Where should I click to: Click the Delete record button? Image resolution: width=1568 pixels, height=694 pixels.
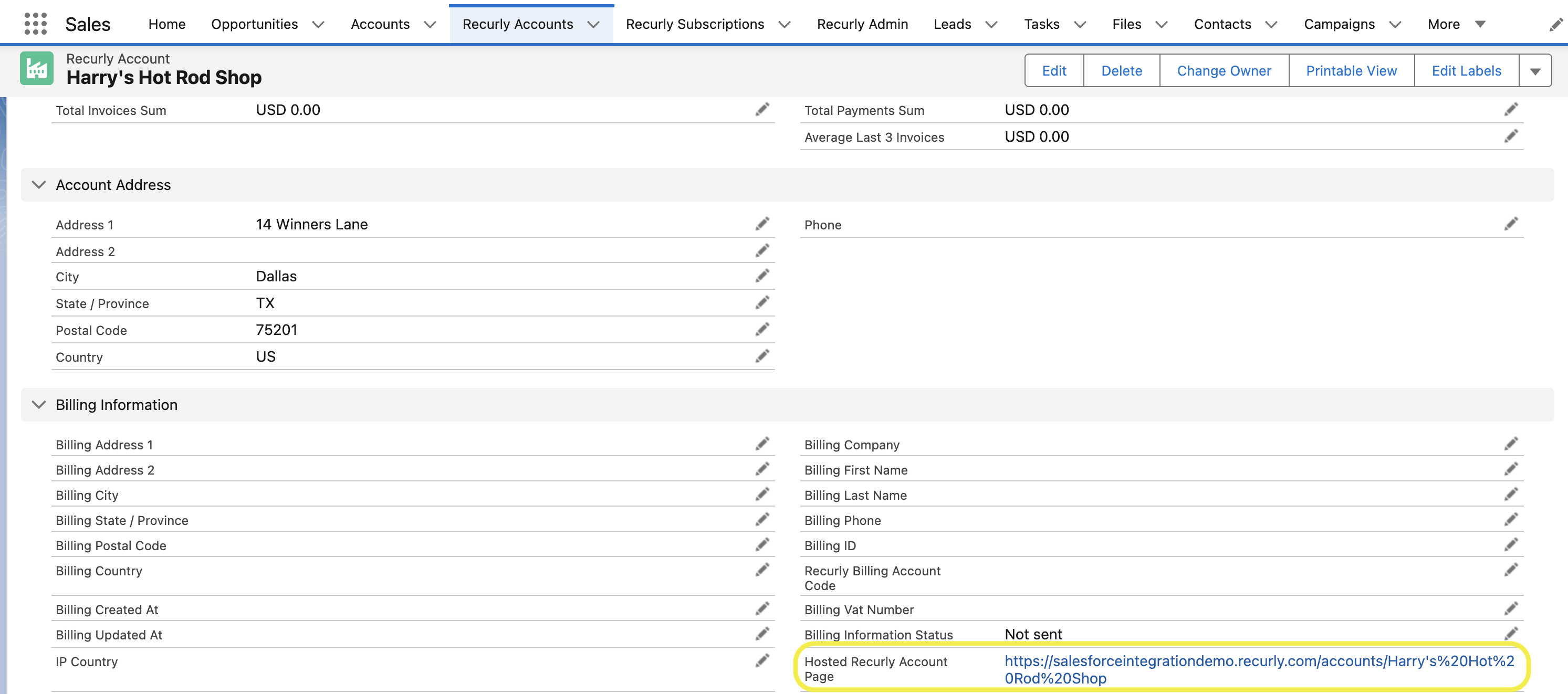coord(1121,71)
